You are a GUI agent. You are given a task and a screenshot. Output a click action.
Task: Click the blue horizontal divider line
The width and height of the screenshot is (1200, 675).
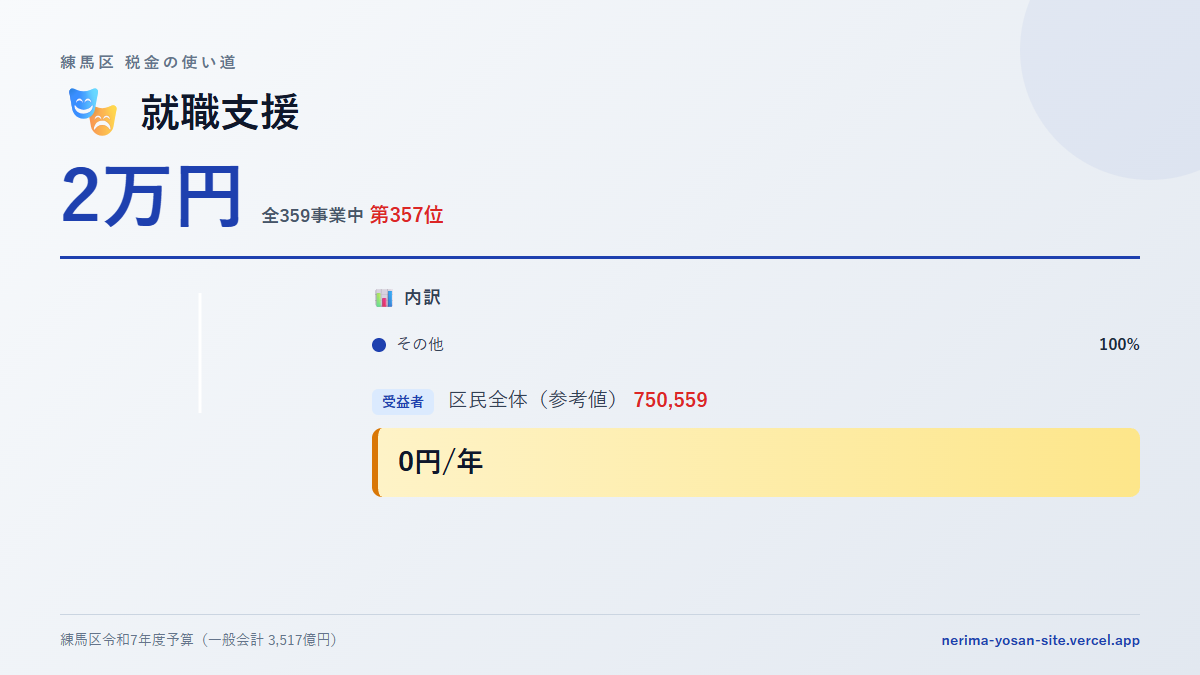600,257
